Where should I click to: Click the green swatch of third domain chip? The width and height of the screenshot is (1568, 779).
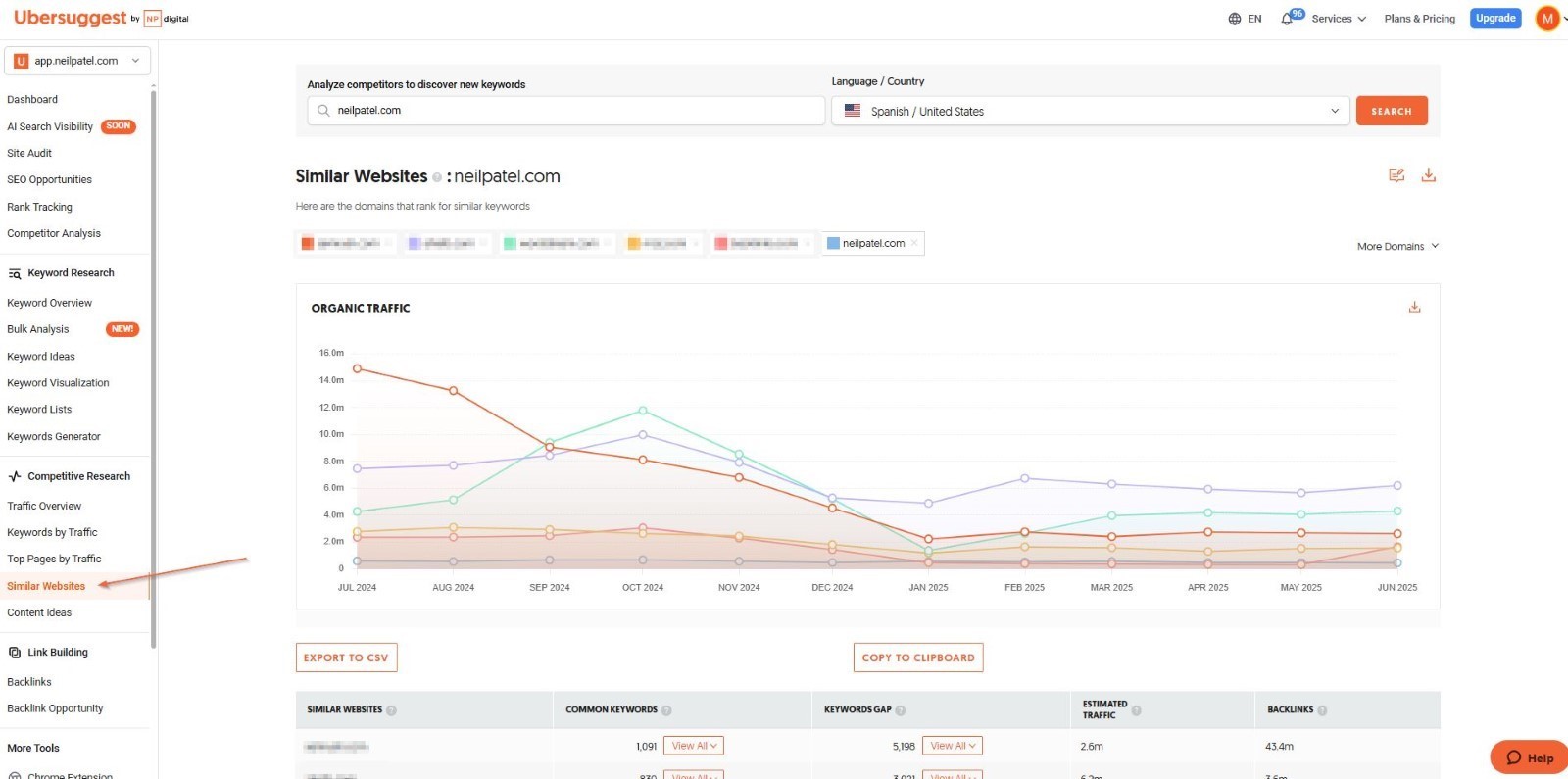point(510,244)
